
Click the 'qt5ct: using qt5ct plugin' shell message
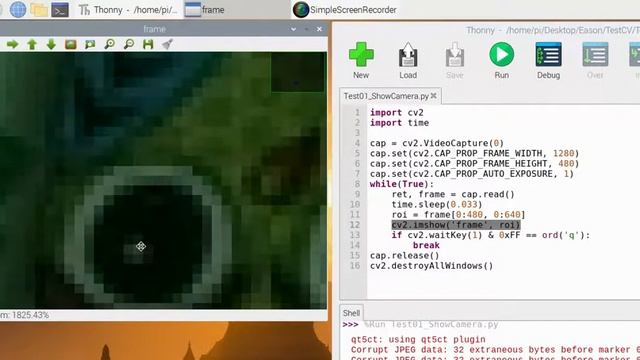(x=418, y=340)
